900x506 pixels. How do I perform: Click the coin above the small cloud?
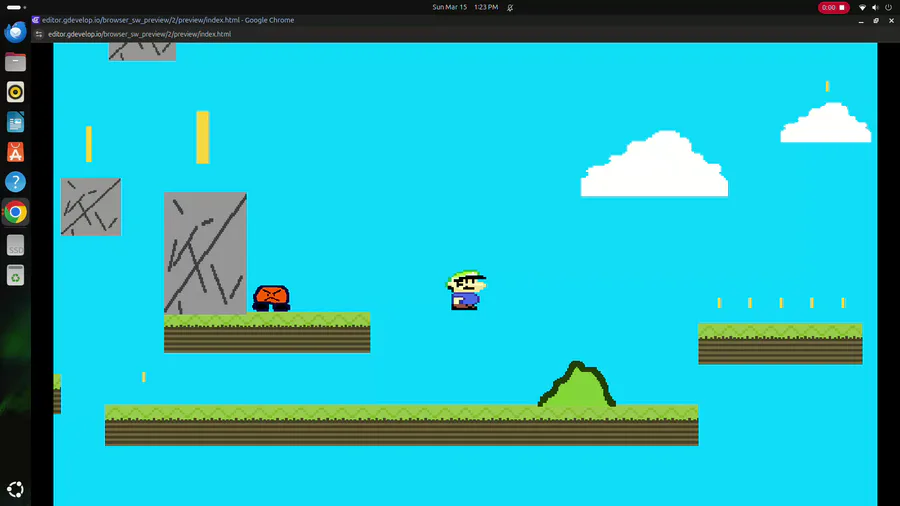click(827, 86)
